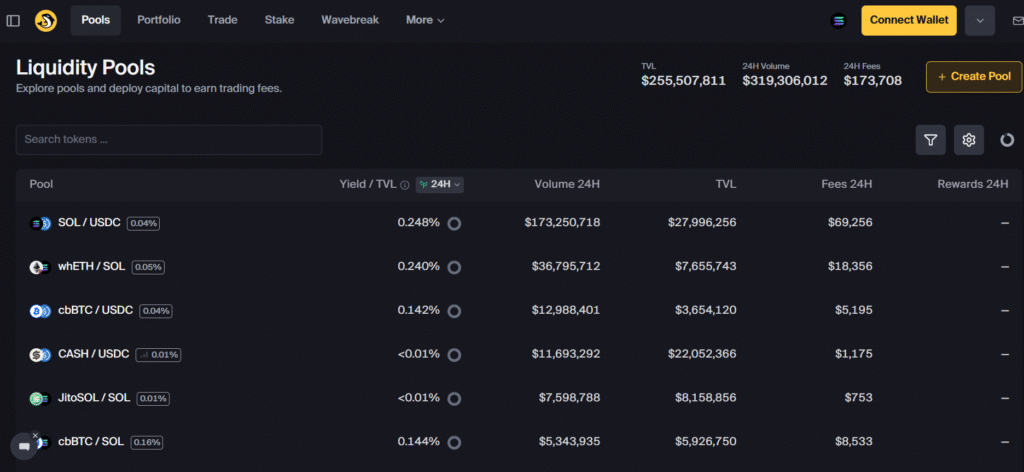The width and height of the screenshot is (1024, 472).
Task: Click the yield circle for whETH / SOL
Action: coord(454,267)
